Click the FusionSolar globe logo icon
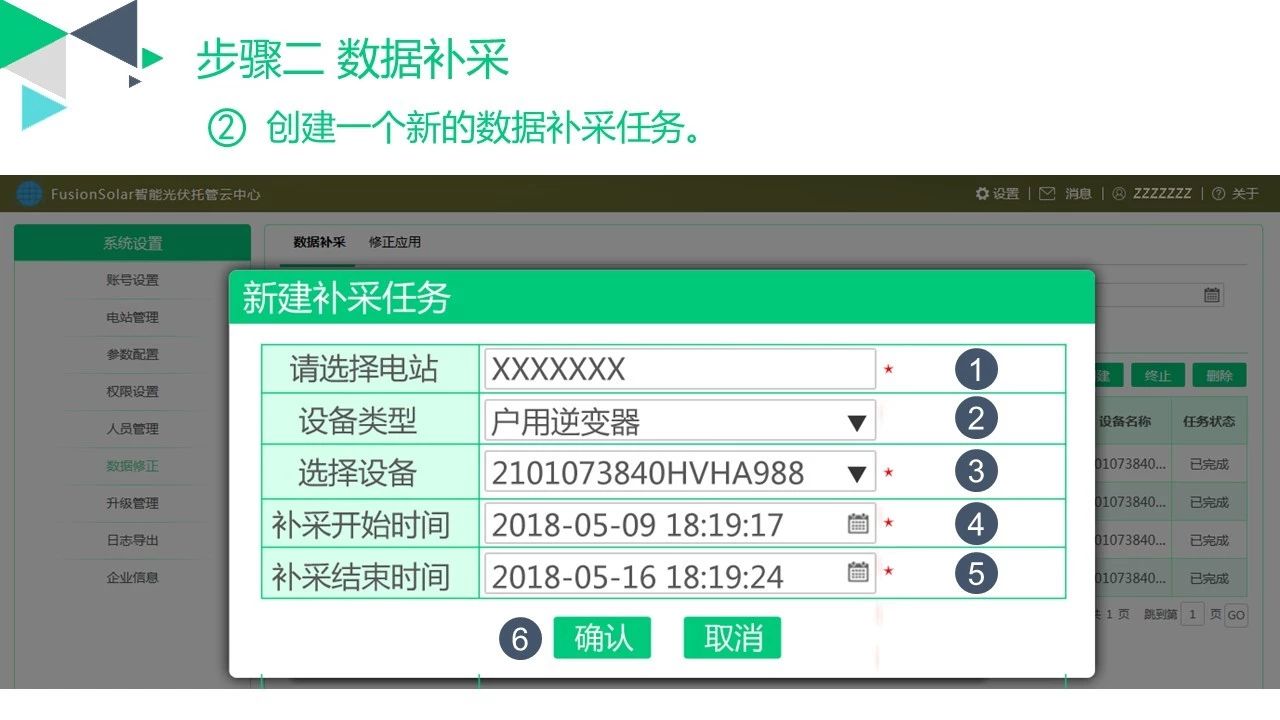1280x720 pixels. [x=28, y=194]
